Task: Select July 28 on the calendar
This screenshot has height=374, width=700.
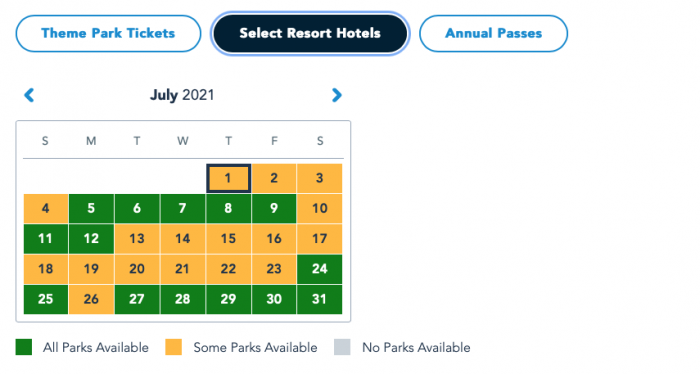Action: pyautogui.click(x=182, y=299)
